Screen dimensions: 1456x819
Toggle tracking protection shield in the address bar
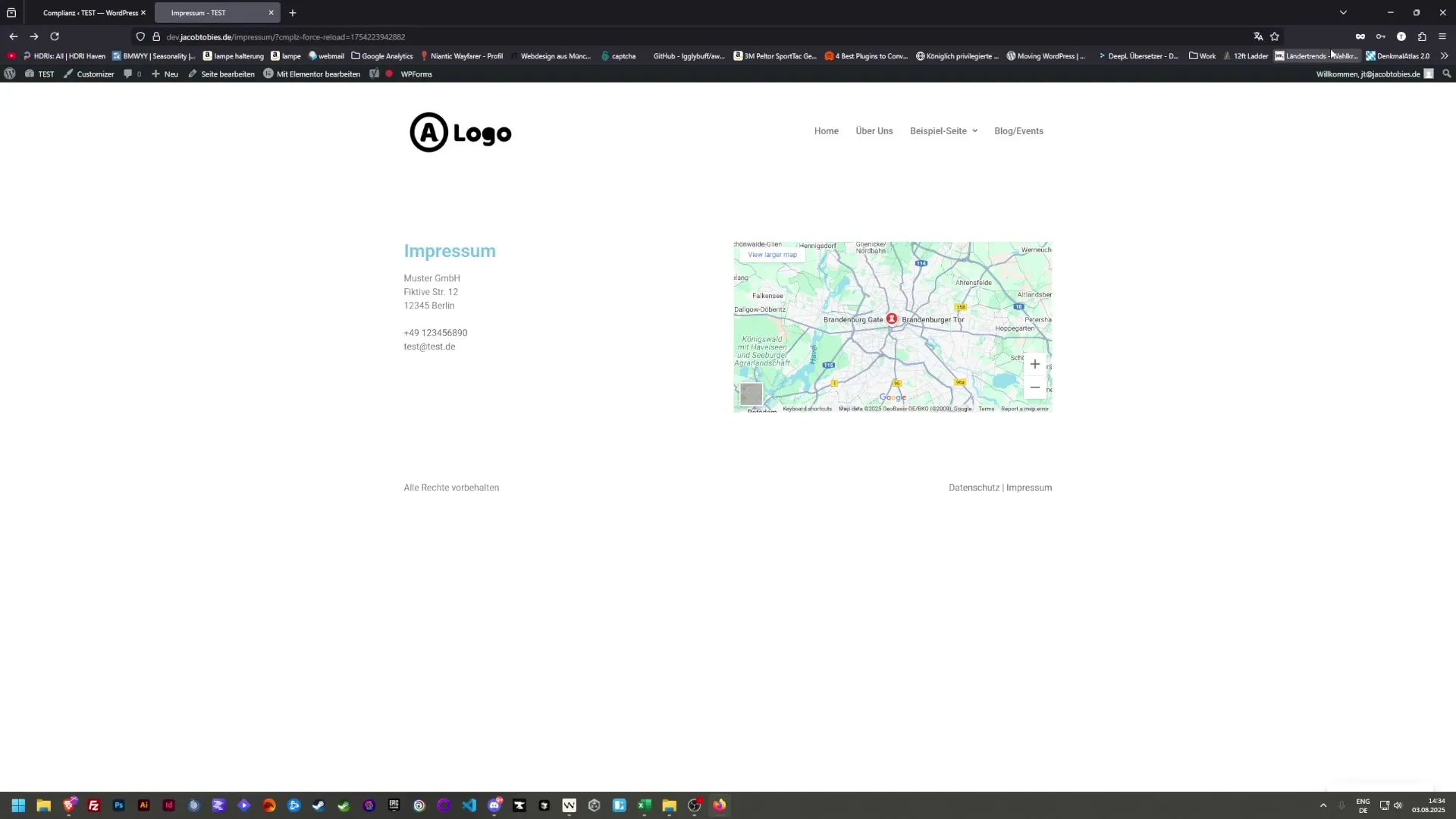tap(140, 36)
